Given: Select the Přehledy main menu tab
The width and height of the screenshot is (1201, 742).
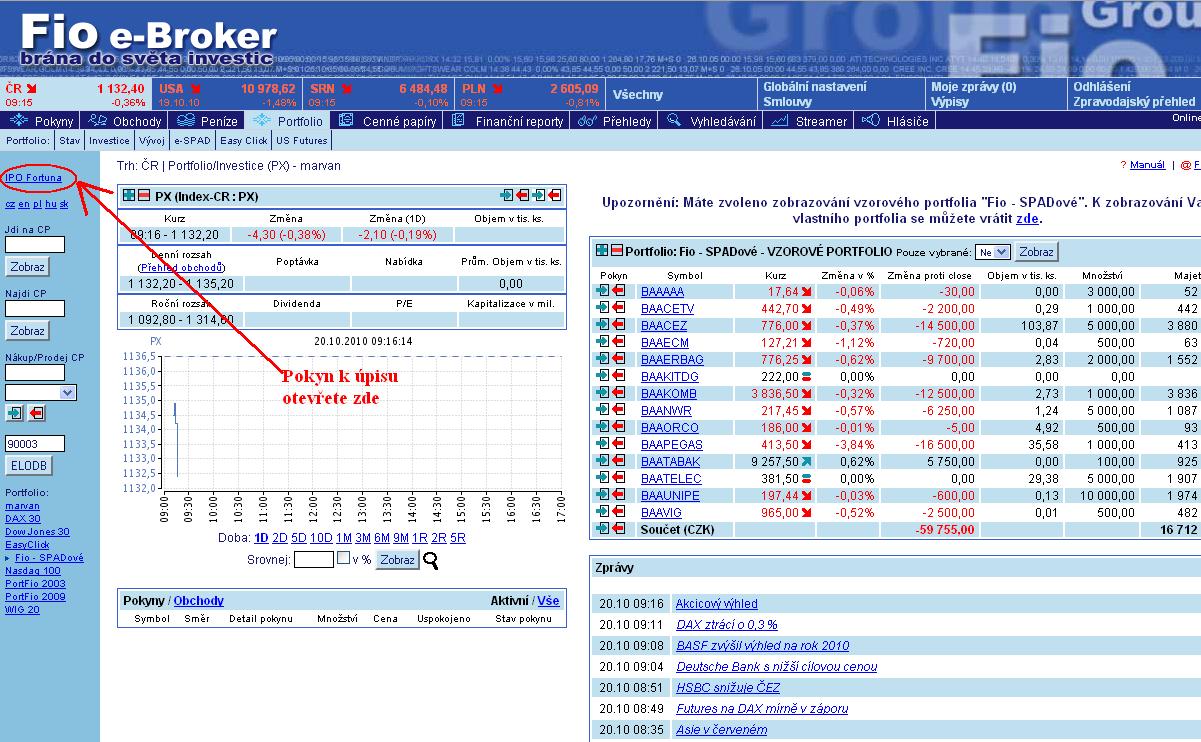Looking at the screenshot, I should 615,121.
